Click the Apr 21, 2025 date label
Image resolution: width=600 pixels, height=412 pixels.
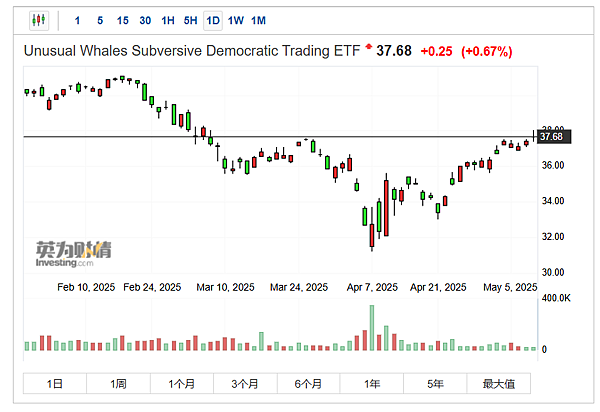click(x=438, y=287)
